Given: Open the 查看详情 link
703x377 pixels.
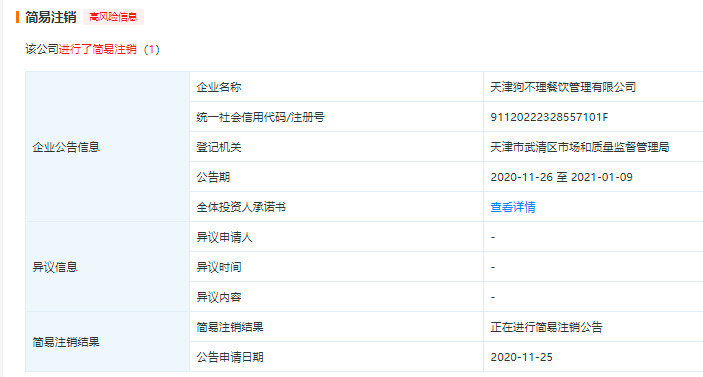Looking at the screenshot, I should click(512, 207).
